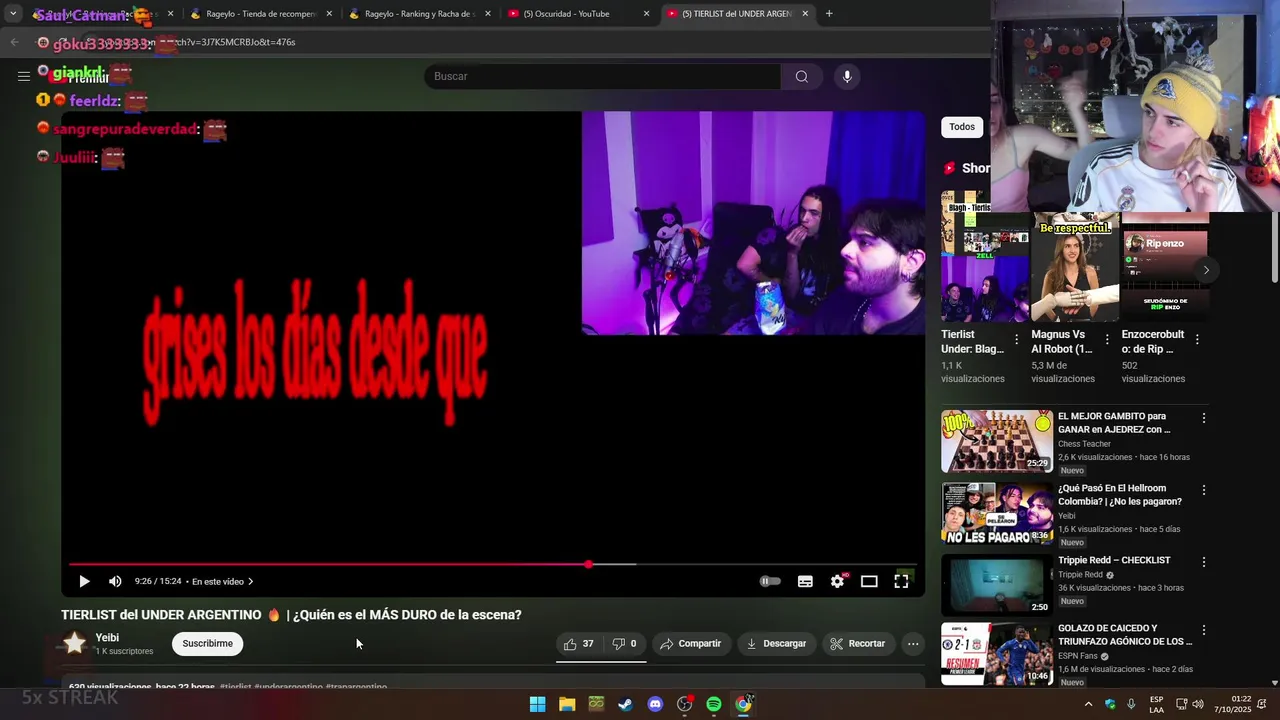The image size is (1280, 720).
Task: Toggle the autoplay switch in the player
Action: 770,581
